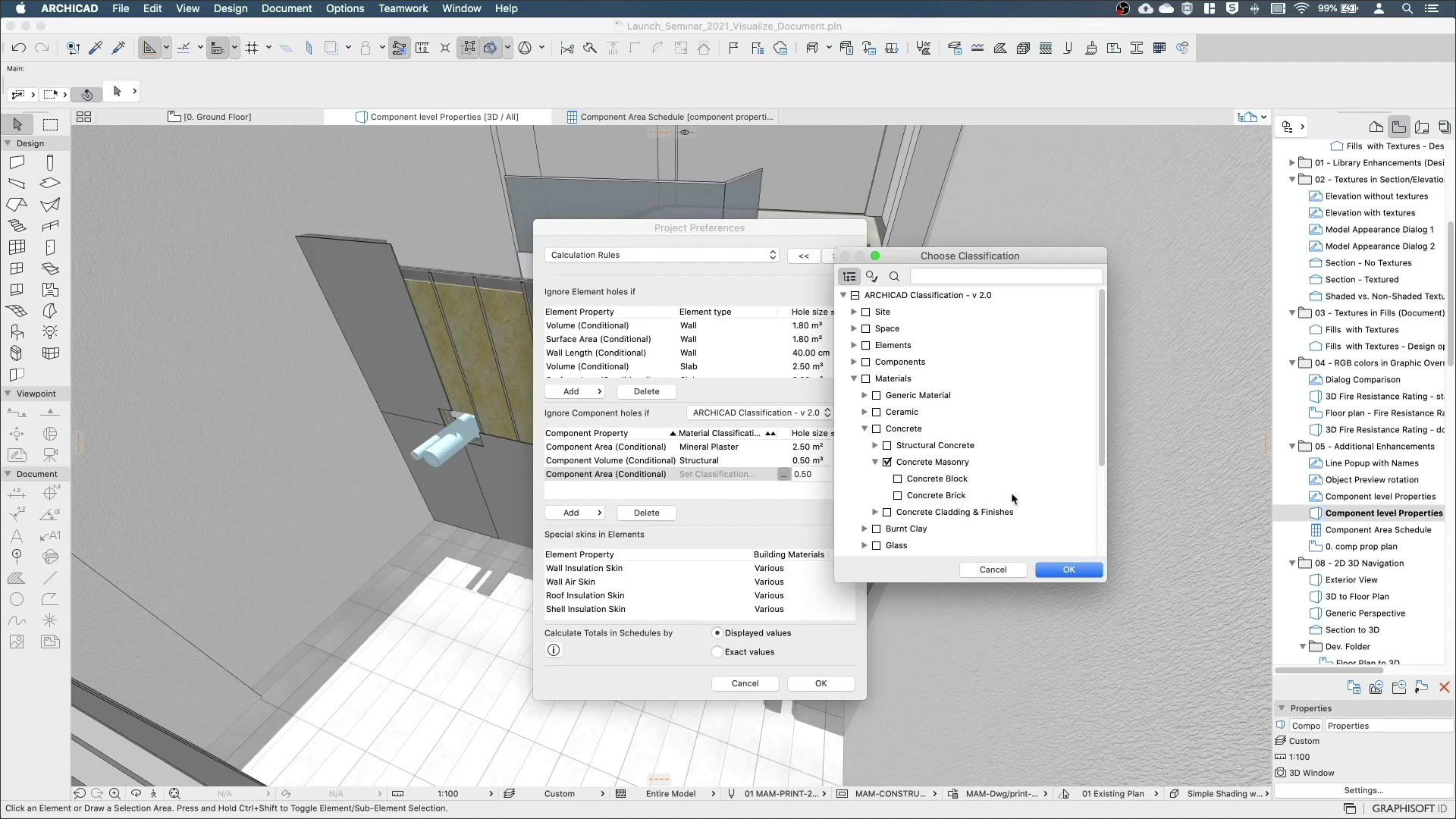Open the Calculation Rules dropdown

click(x=662, y=255)
